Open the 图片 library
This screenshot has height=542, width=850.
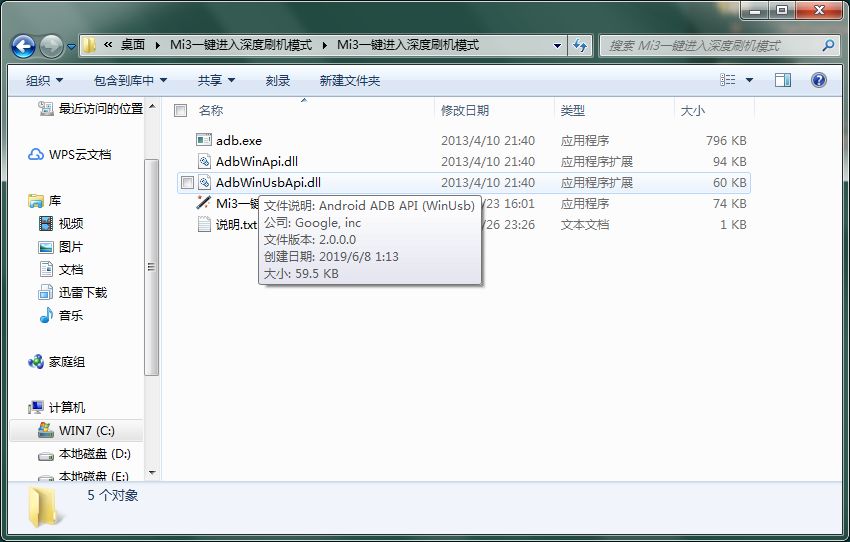[71, 247]
